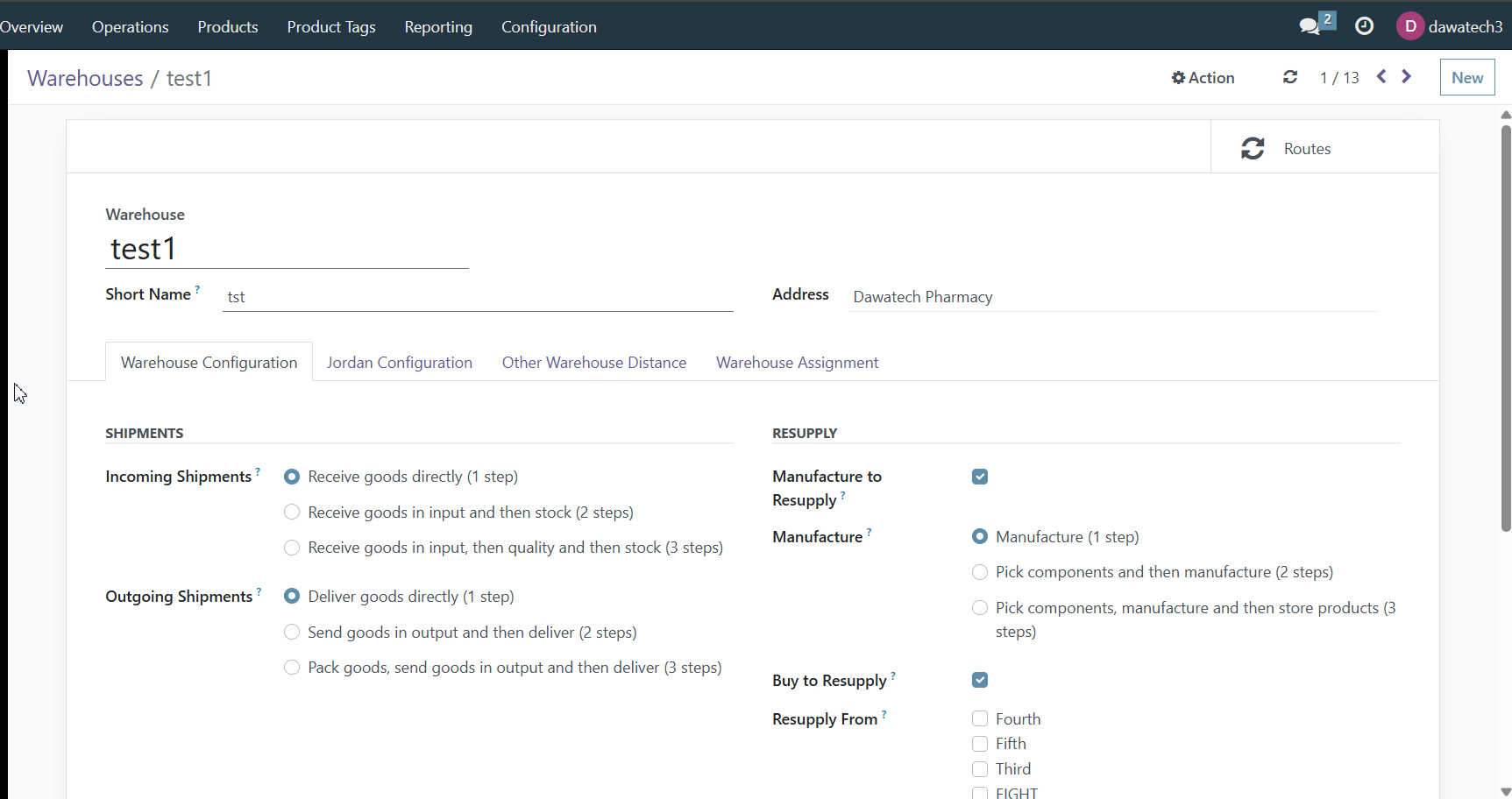
Task: Select Deliver goods directly (1 step)
Action: click(x=292, y=596)
